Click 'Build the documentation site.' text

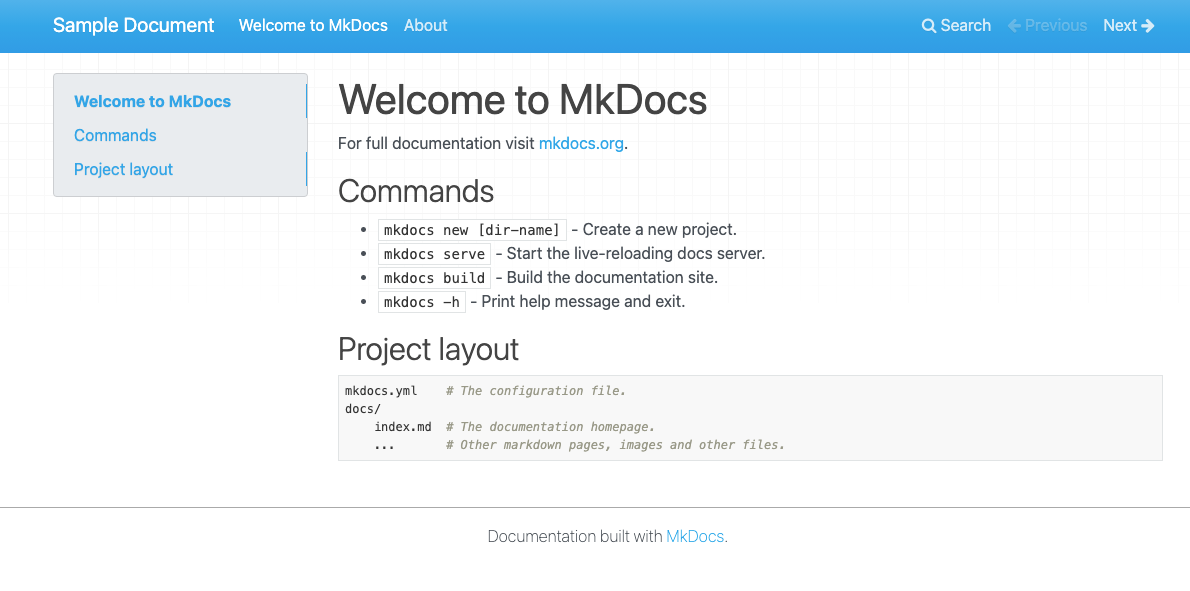click(x=612, y=278)
